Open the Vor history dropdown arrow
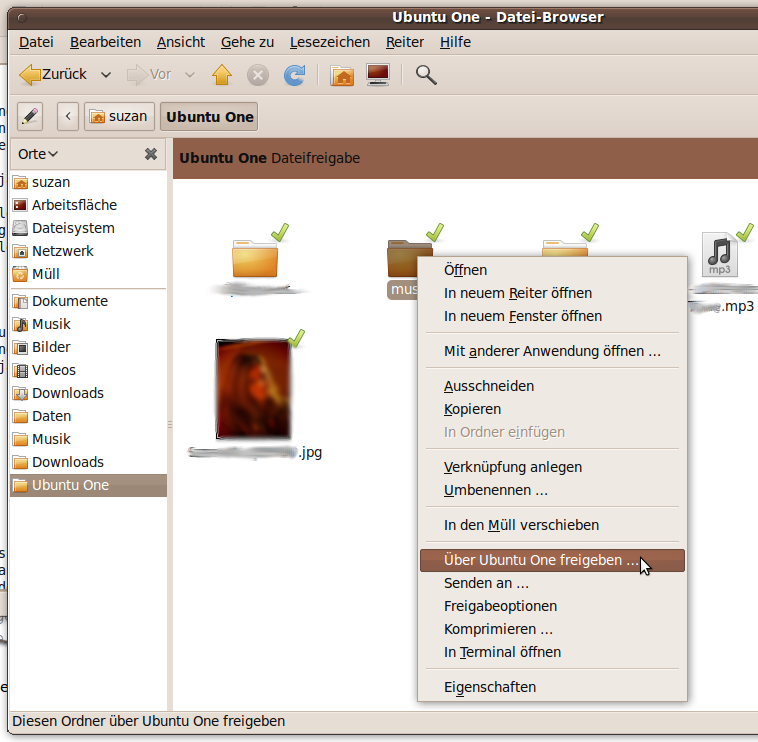 tap(190, 75)
